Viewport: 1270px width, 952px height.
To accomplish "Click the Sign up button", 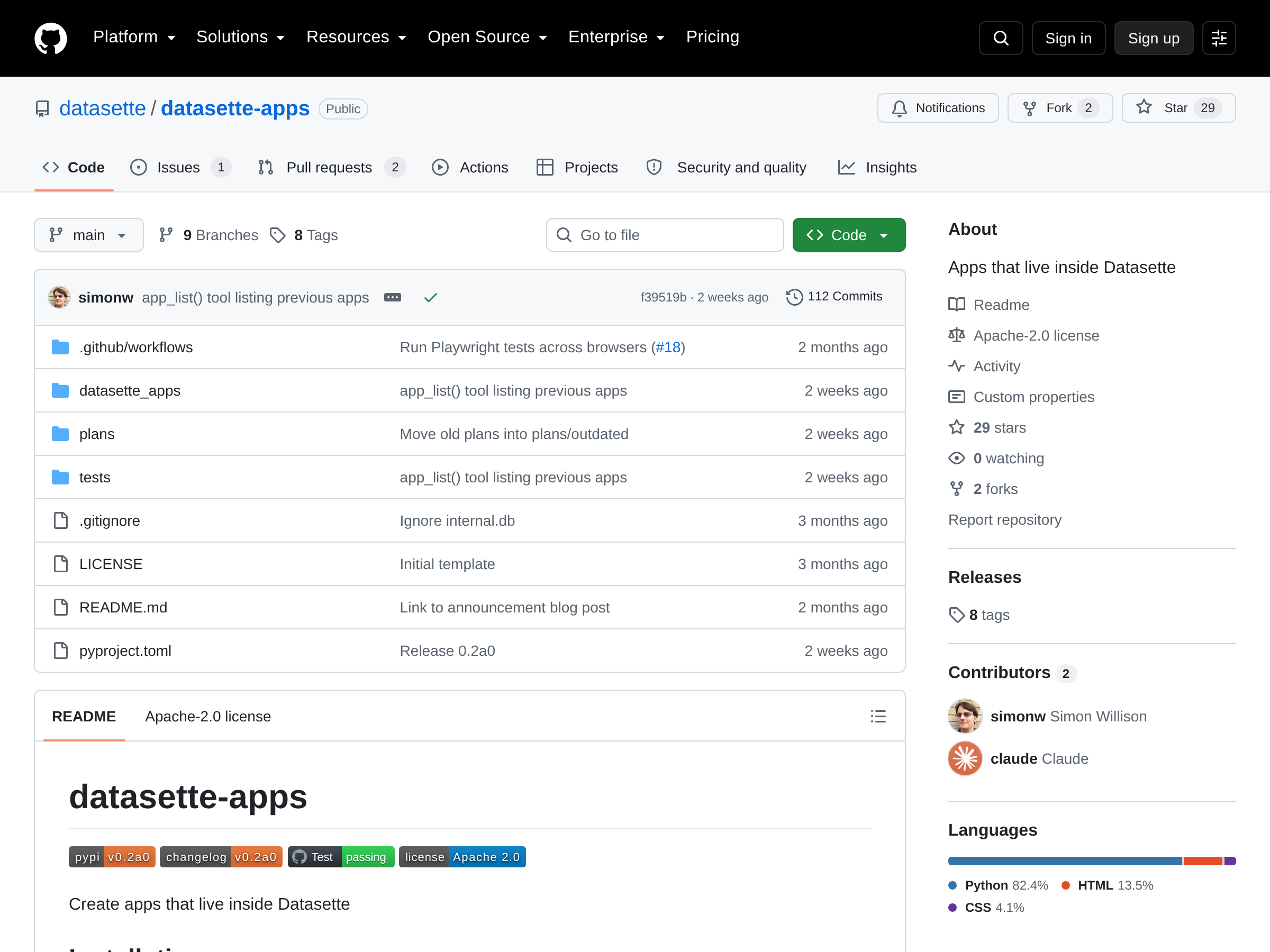I will 1154,38.
